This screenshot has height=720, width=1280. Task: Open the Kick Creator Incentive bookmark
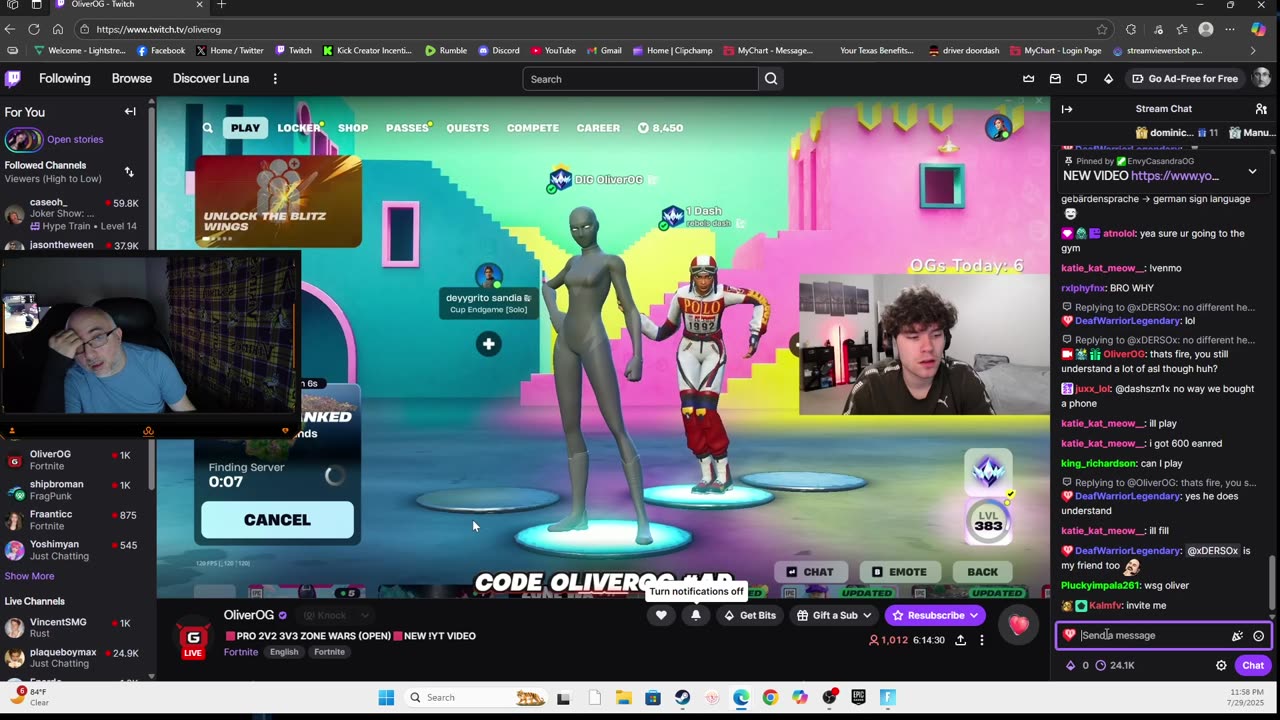point(367,50)
